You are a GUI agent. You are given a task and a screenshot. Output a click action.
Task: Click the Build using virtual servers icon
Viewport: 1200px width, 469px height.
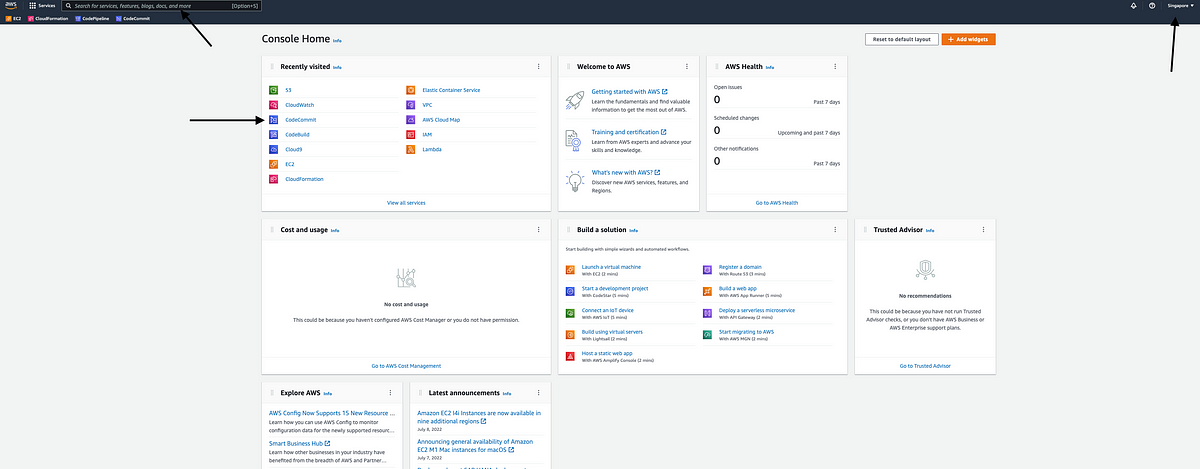point(570,333)
